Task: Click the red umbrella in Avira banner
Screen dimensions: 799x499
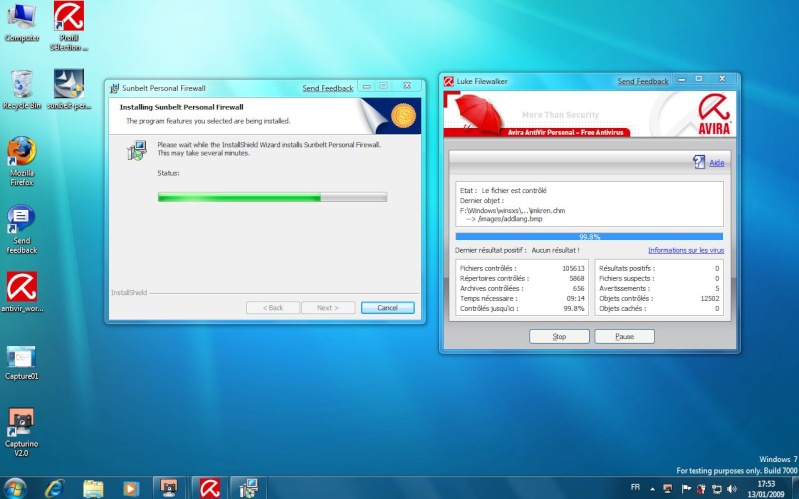Action: 478,113
